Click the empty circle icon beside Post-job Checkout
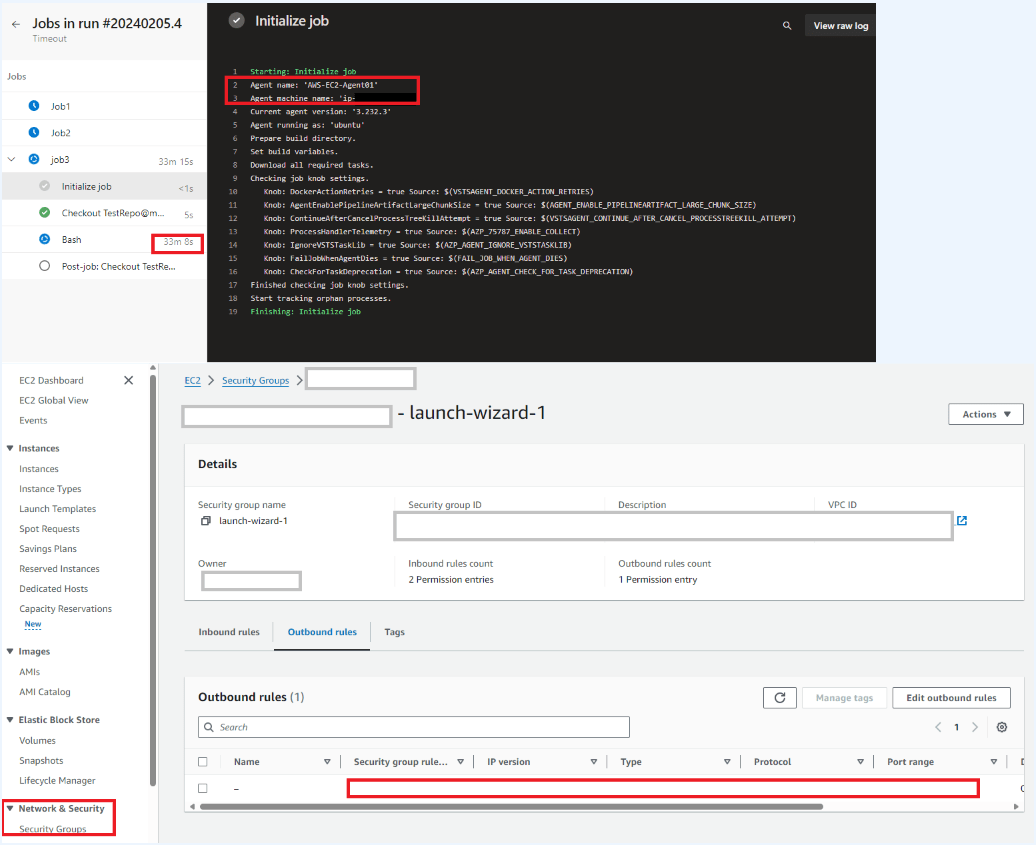Image resolution: width=1036 pixels, height=845 pixels. 44,266
